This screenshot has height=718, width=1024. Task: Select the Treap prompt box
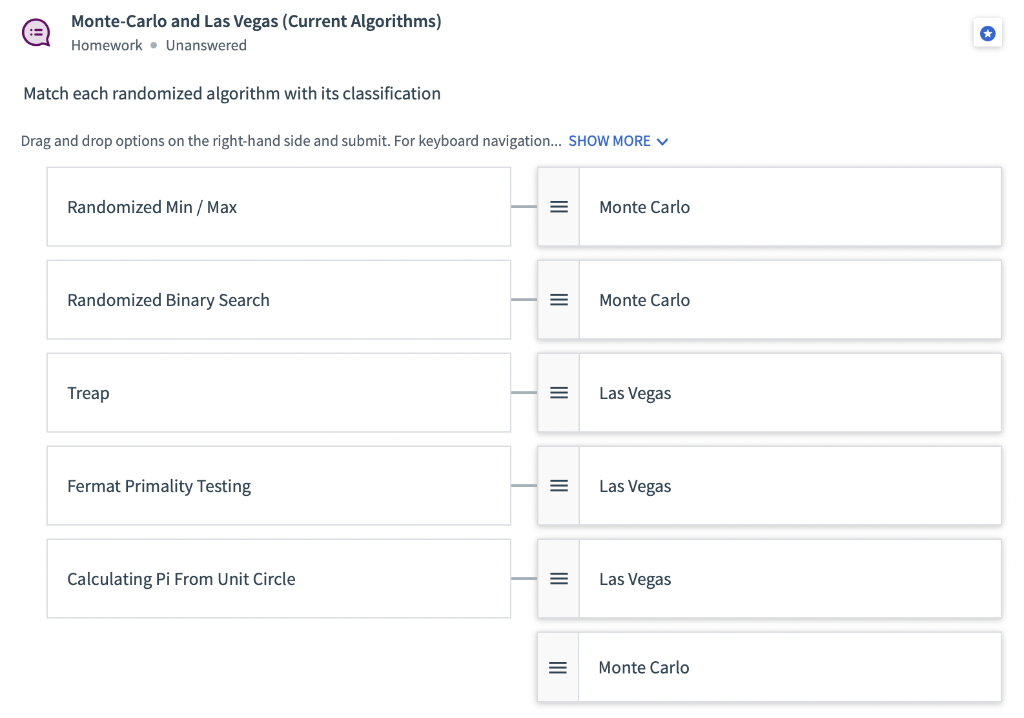click(x=278, y=393)
